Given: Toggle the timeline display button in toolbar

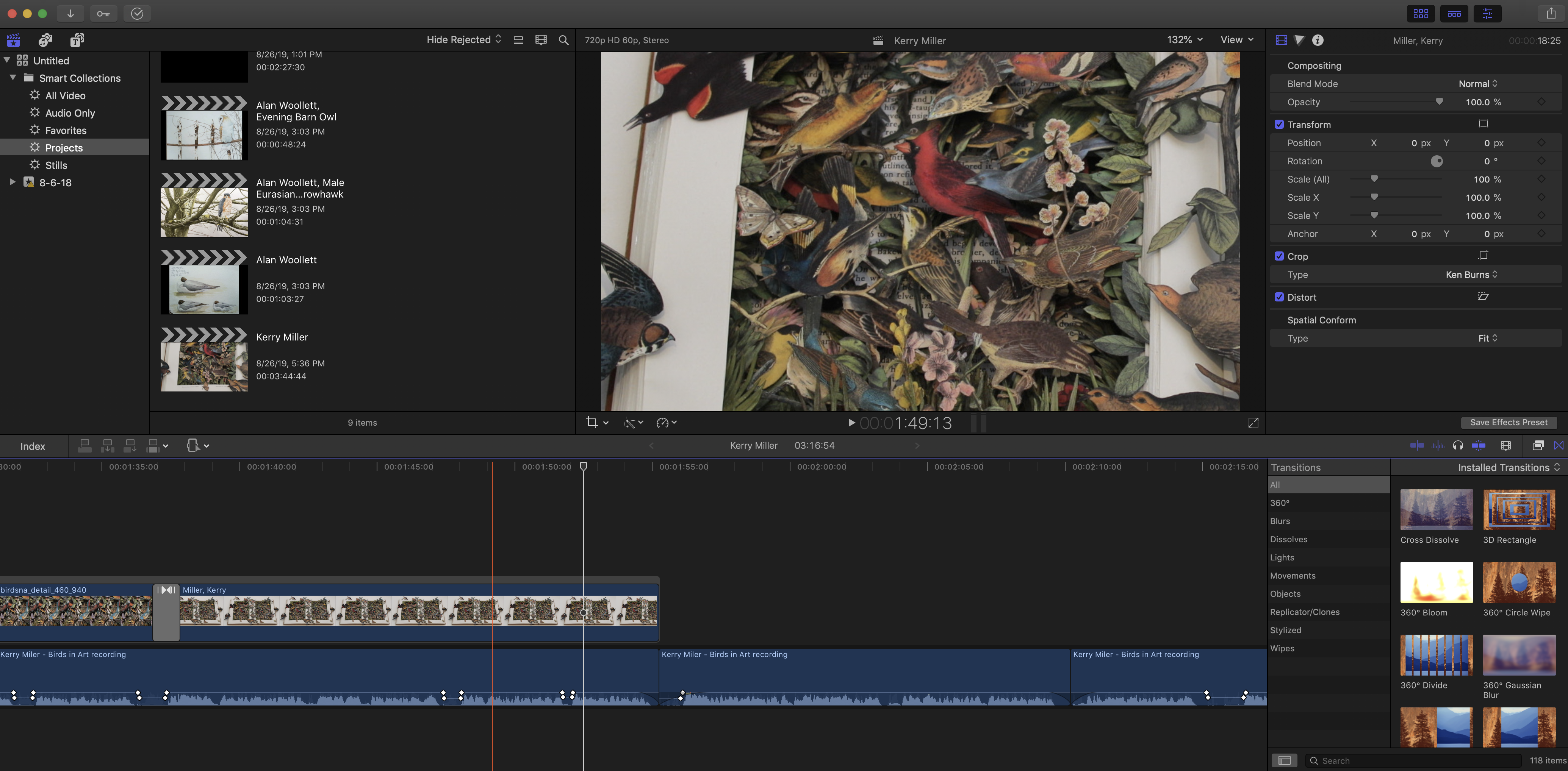Looking at the screenshot, I should [x=1454, y=13].
